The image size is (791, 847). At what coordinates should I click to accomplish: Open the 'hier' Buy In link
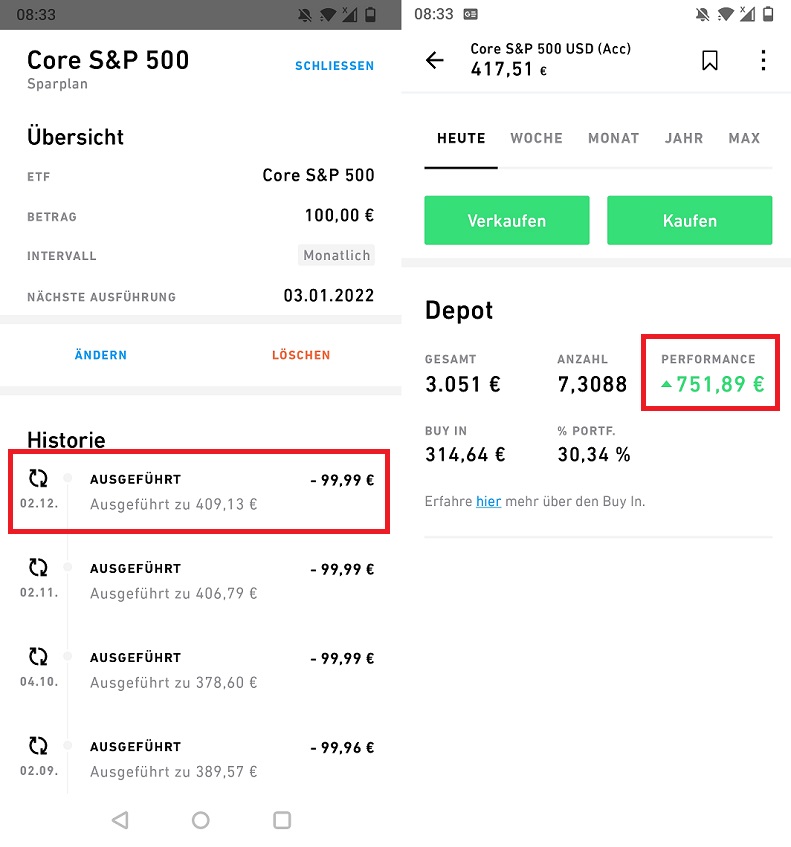coord(488,501)
